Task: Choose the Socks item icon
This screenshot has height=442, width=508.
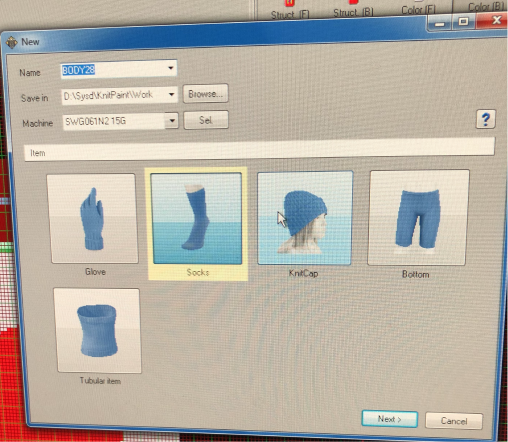Action: (196, 219)
